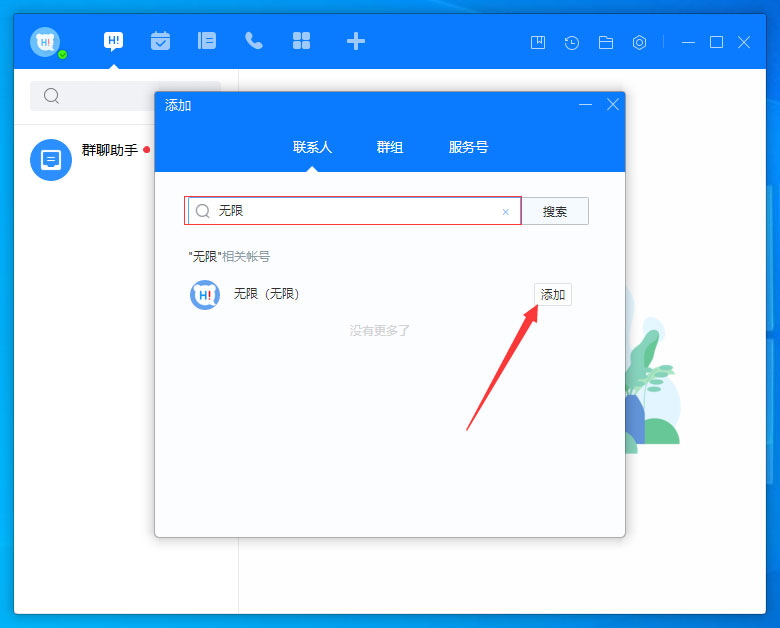Open the messages chat tab icon

(x=113, y=41)
